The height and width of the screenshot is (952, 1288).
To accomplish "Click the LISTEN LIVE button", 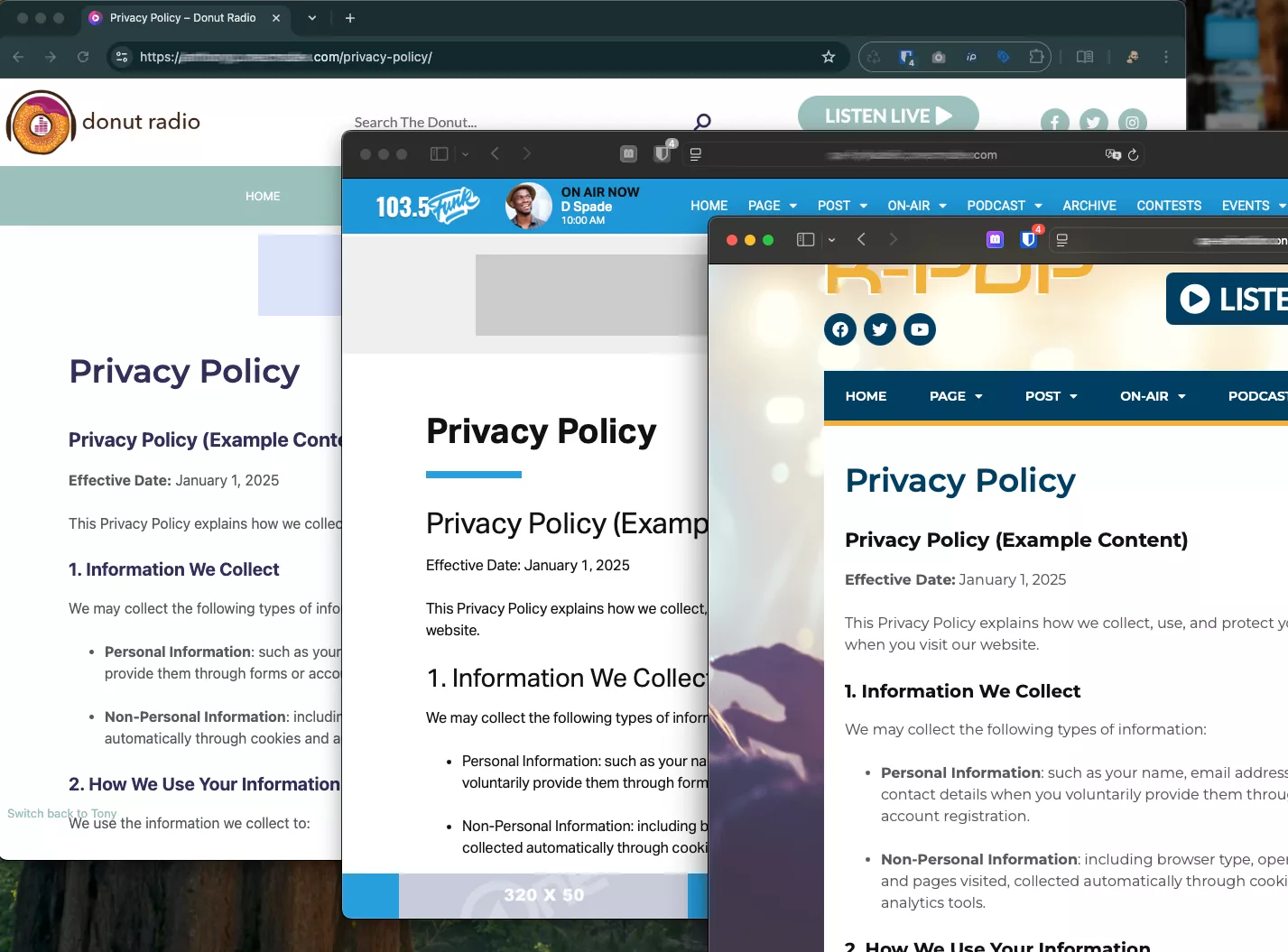I will click(x=887, y=116).
